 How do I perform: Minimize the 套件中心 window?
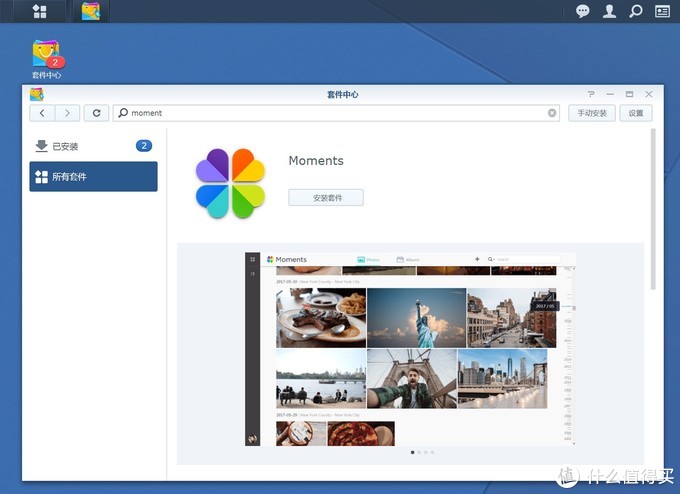tap(610, 94)
